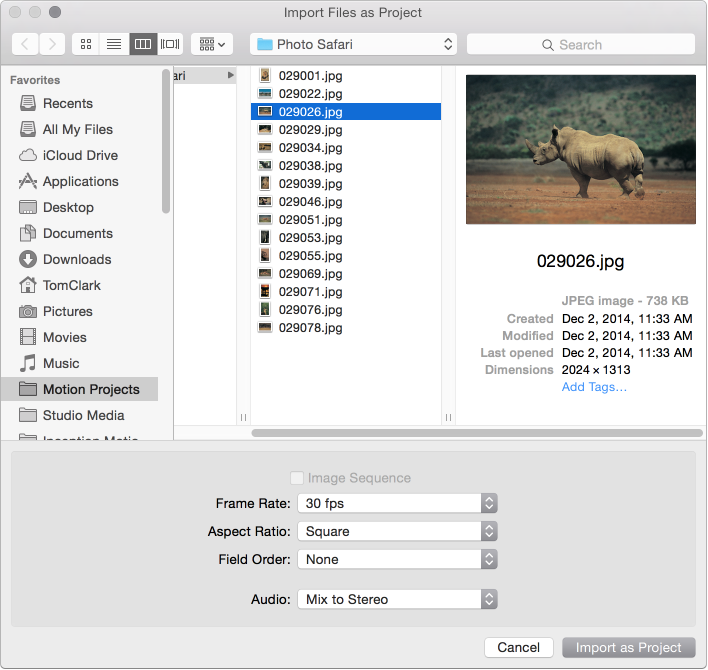Select file 029034.jpg

[346, 148]
